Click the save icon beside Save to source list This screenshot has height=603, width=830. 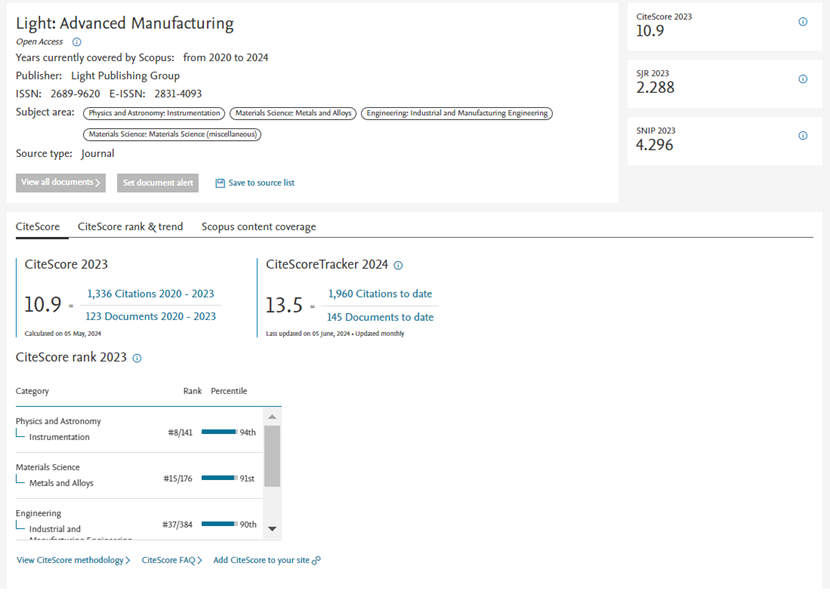[220, 183]
